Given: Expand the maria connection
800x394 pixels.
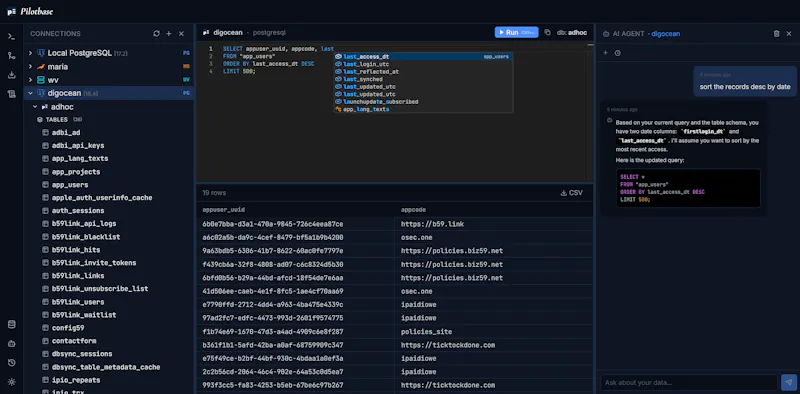Looking at the screenshot, I should 30,67.
